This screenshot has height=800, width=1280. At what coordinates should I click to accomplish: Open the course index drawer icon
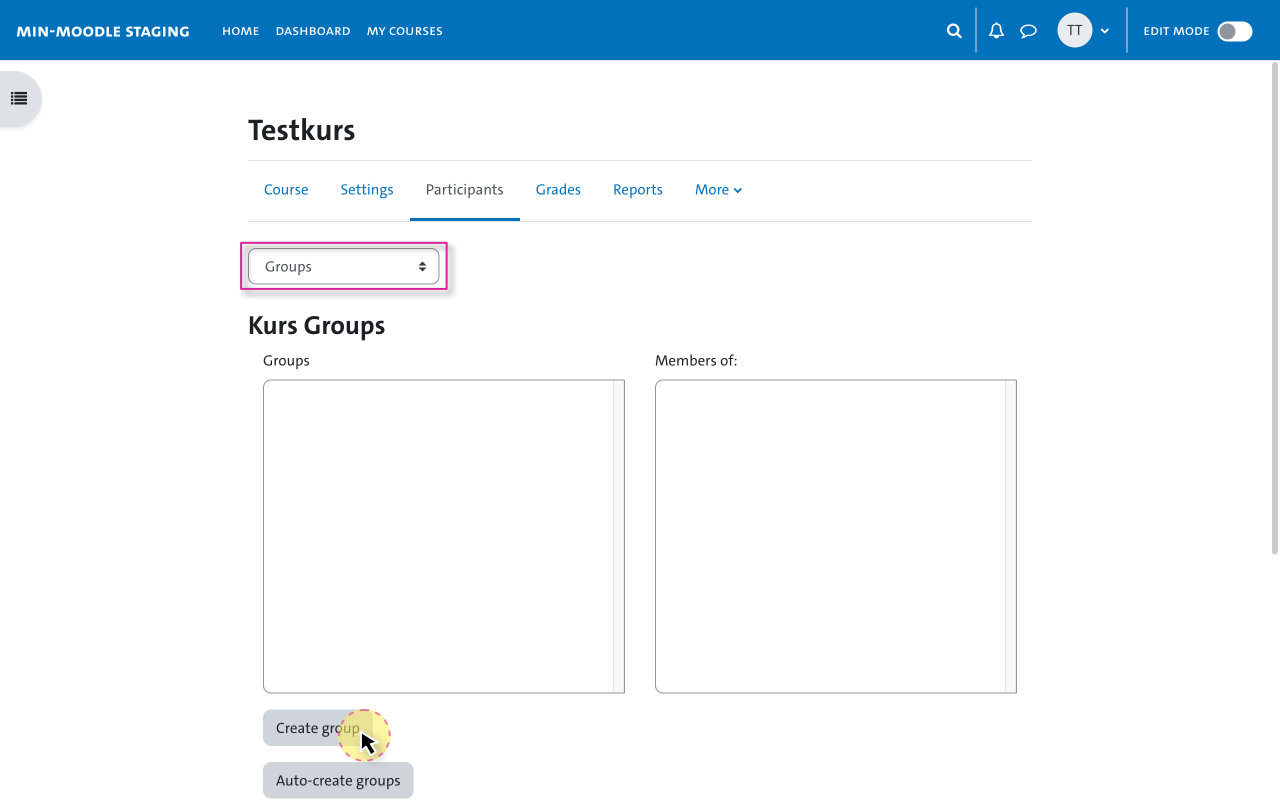(x=19, y=98)
